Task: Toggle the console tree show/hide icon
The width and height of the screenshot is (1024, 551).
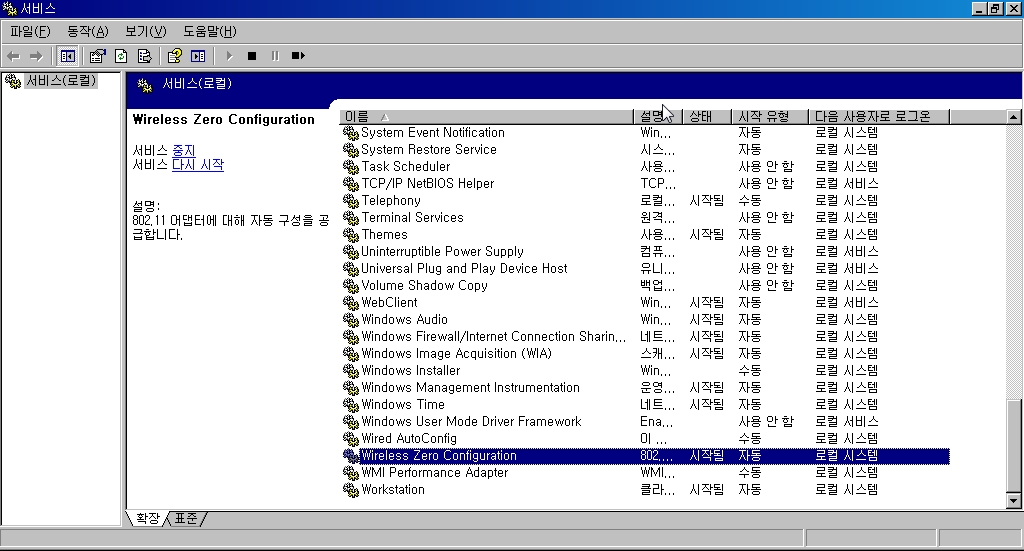Action: click(67, 56)
